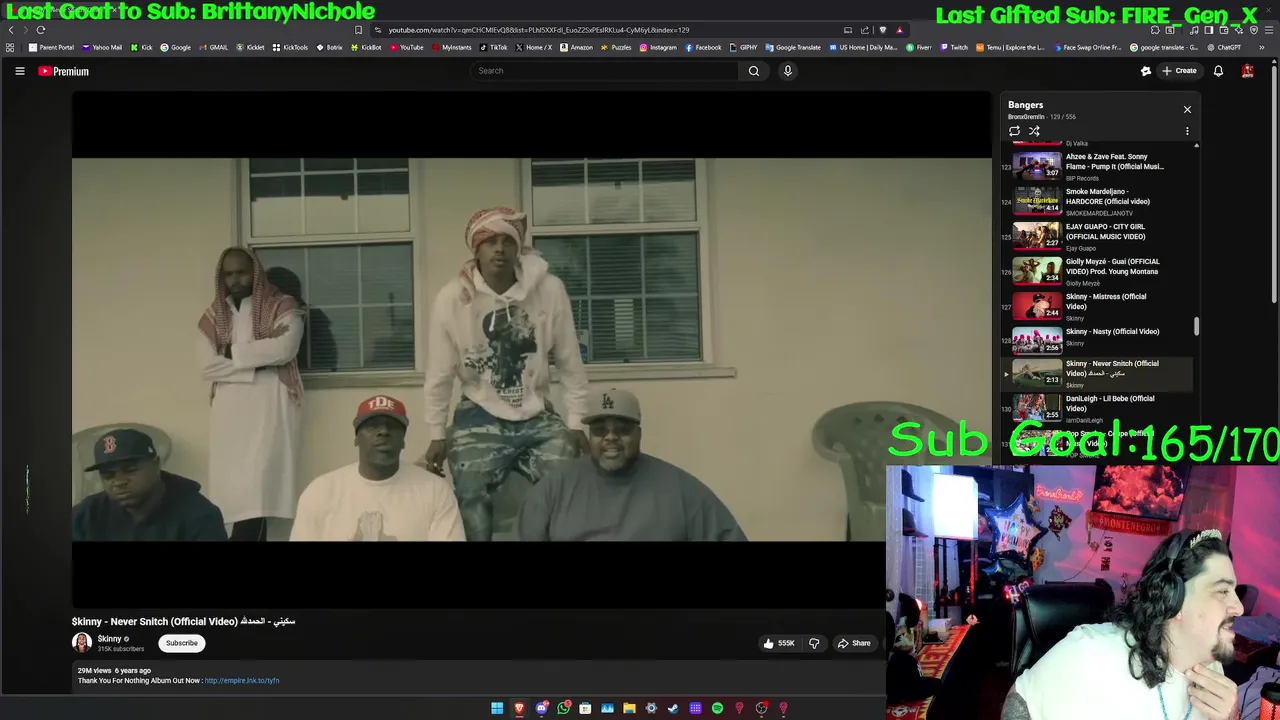
Task: Open the YouTube guide hamburger menu
Action: coord(19,71)
